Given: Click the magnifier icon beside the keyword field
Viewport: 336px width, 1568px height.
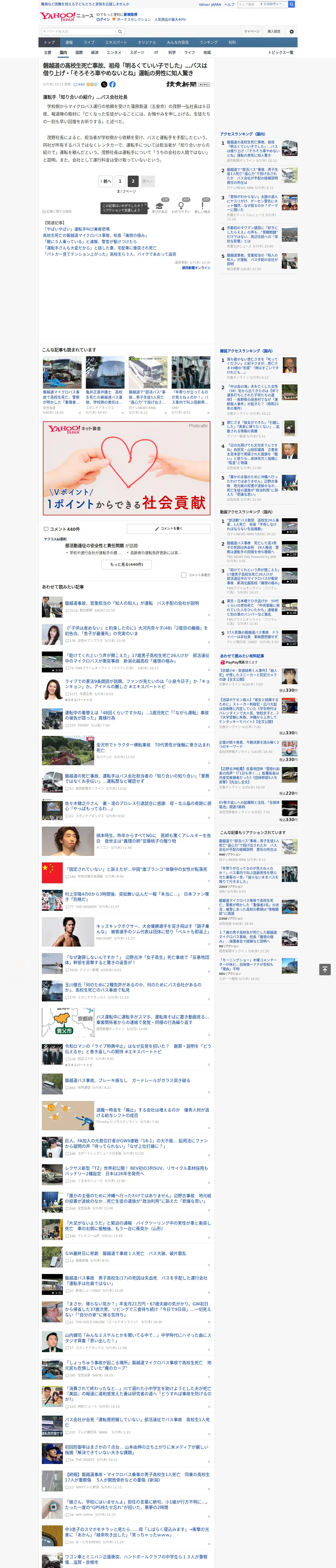Looking at the screenshot, I should [x=120, y=31].
